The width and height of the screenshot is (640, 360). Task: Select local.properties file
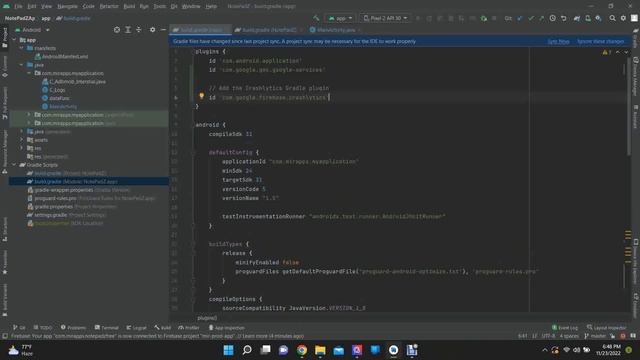(x=65, y=223)
